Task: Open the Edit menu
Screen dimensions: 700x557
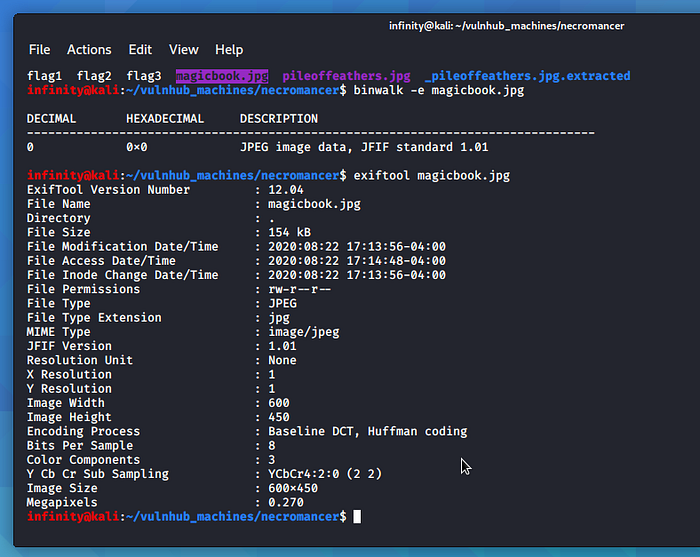Action: pos(140,50)
